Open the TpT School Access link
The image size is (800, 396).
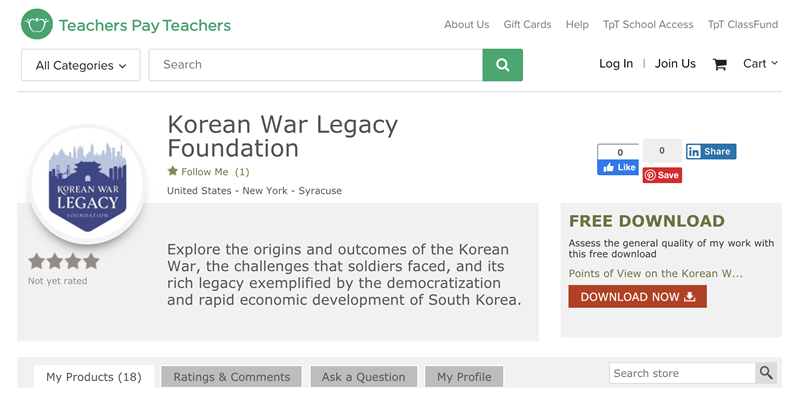tap(648, 24)
